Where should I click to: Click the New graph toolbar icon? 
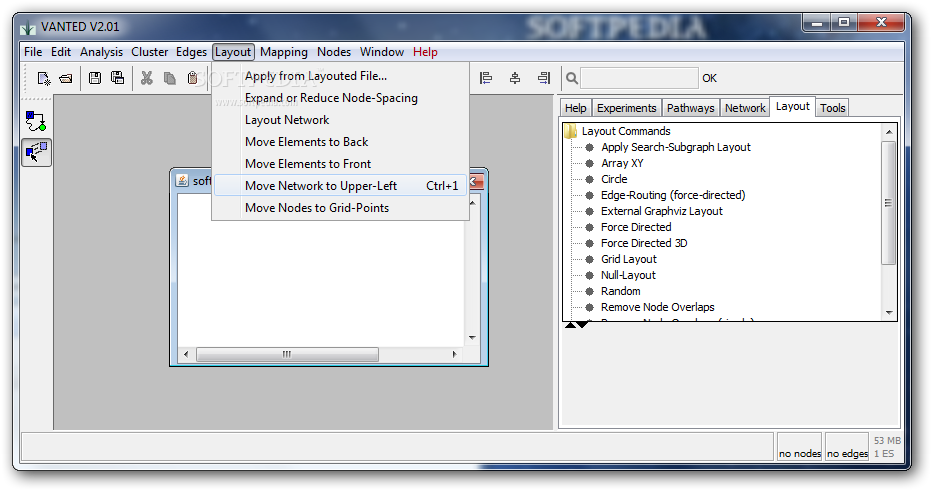pyautogui.click(x=43, y=78)
